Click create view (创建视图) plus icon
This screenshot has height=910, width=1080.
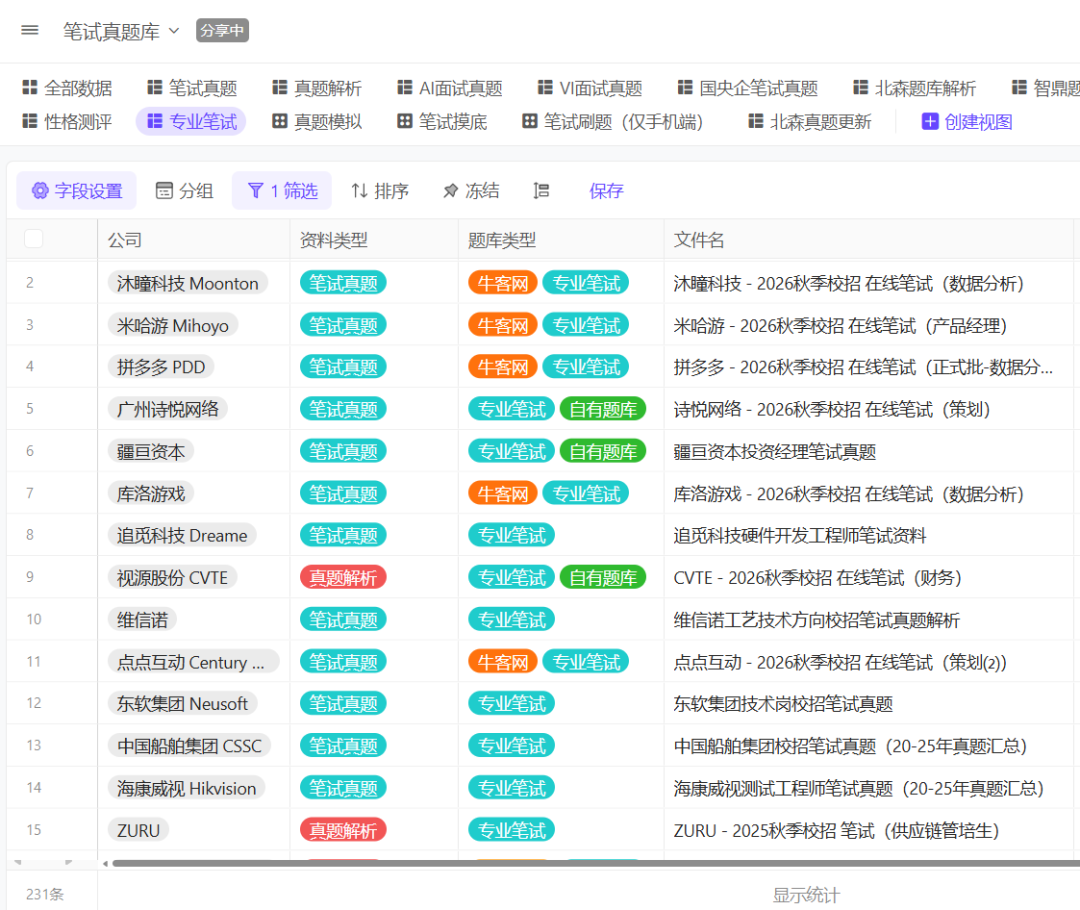(929, 122)
